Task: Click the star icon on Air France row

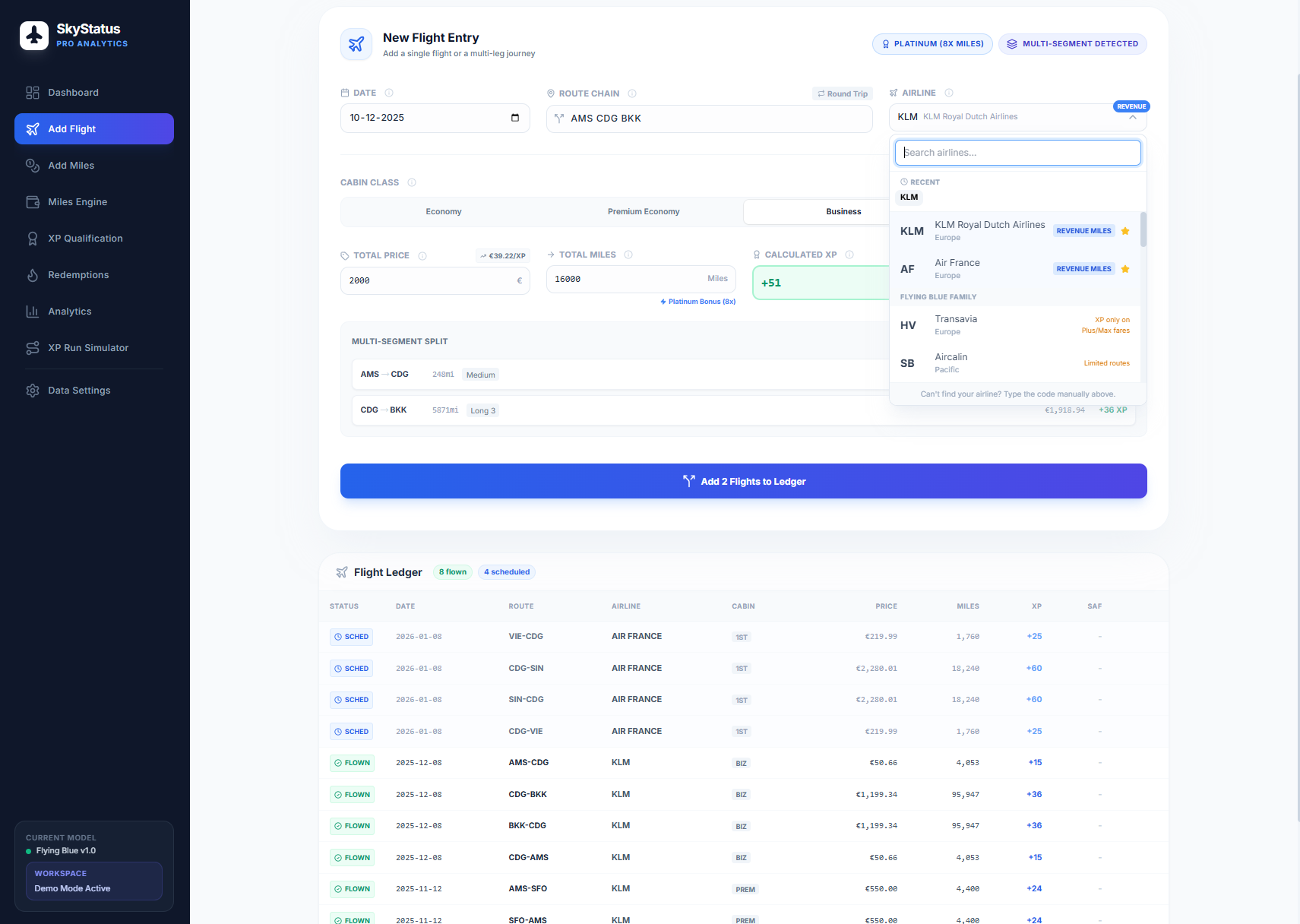Action: point(1125,269)
